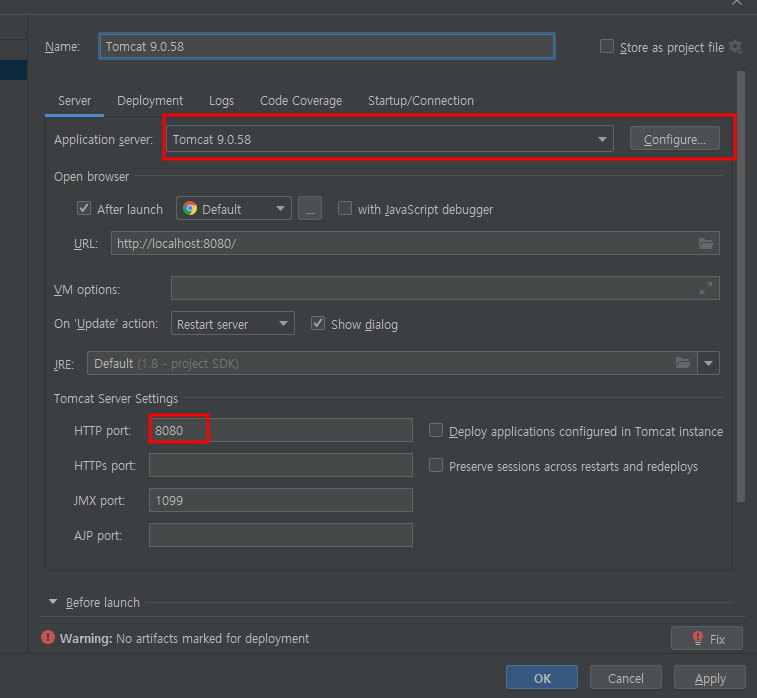Viewport: 757px width, 698px height.
Task: Enable Preserve sessions across restarts and redeploys
Action: tap(436, 465)
